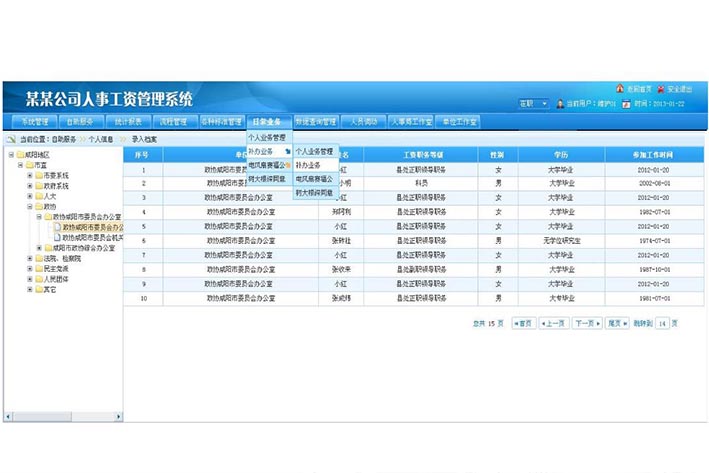This screenshot has height=473, width=709.
Task: Select the 人民团体 folder
Action: click(x=52, y=279)
